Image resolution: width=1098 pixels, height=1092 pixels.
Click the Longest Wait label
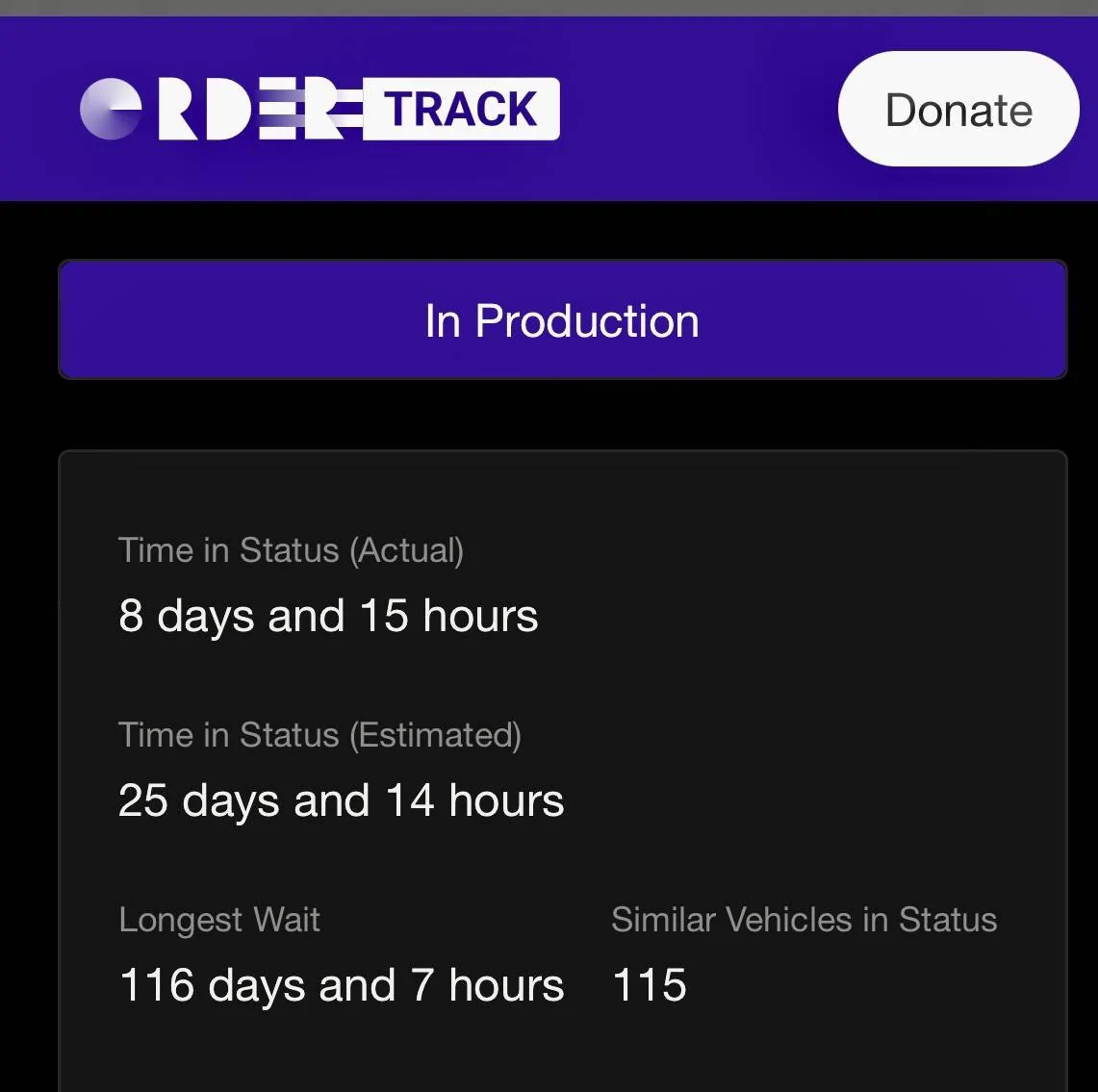click(219, 920)
